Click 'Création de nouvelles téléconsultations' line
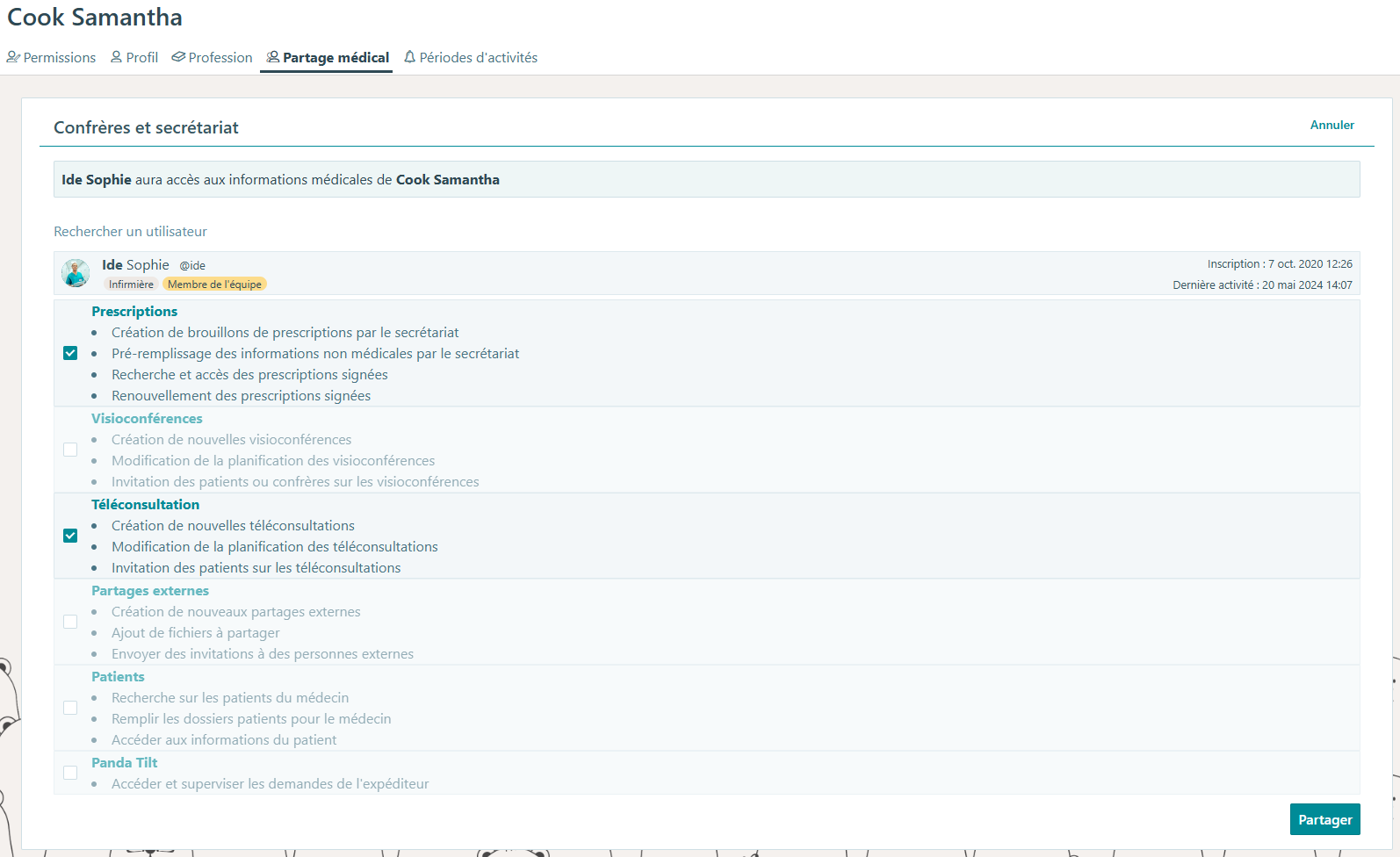Viewport: 1400px width, 857px height. 233,526
